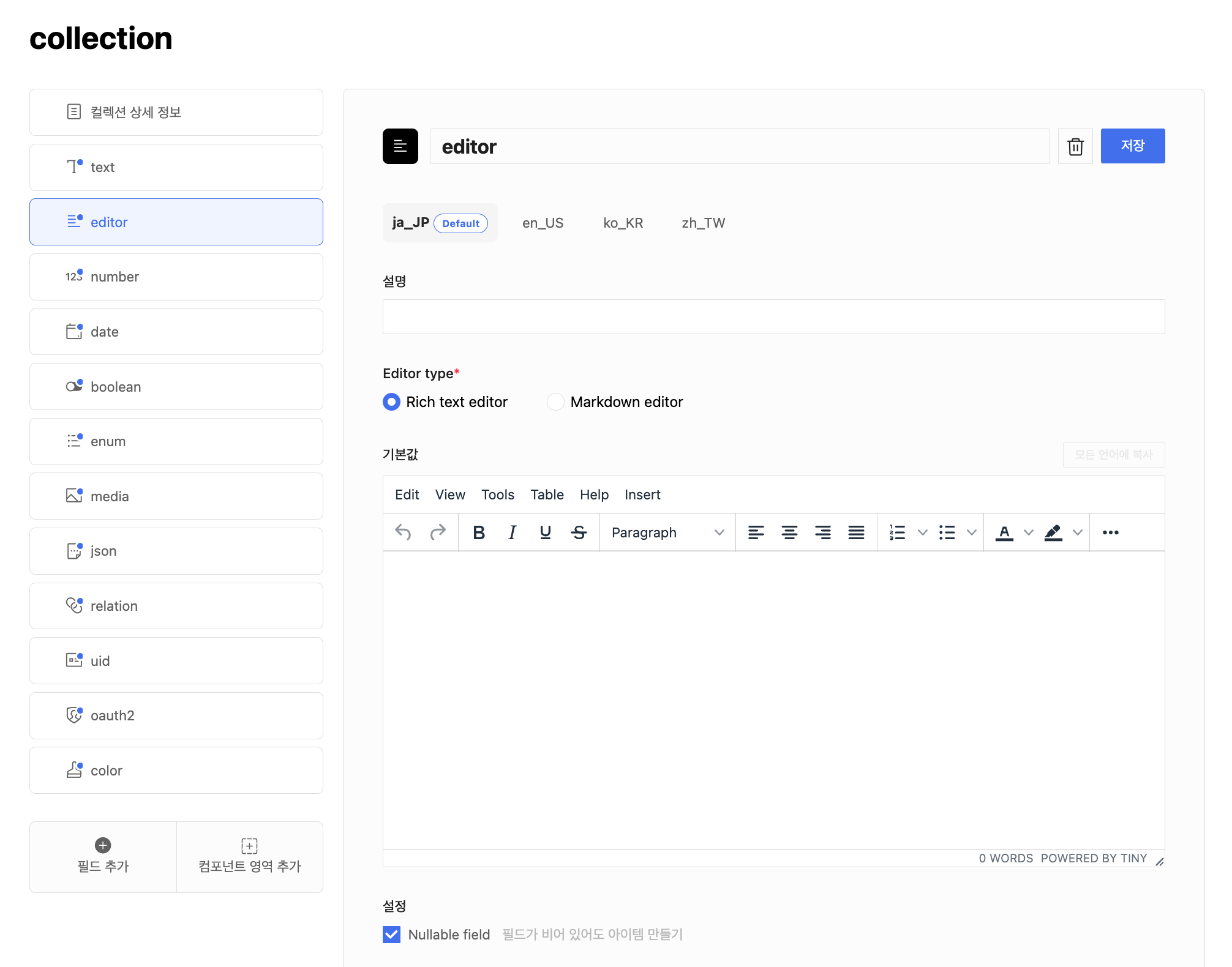
Task: Click the 설명 description input field
Action: 774,316
